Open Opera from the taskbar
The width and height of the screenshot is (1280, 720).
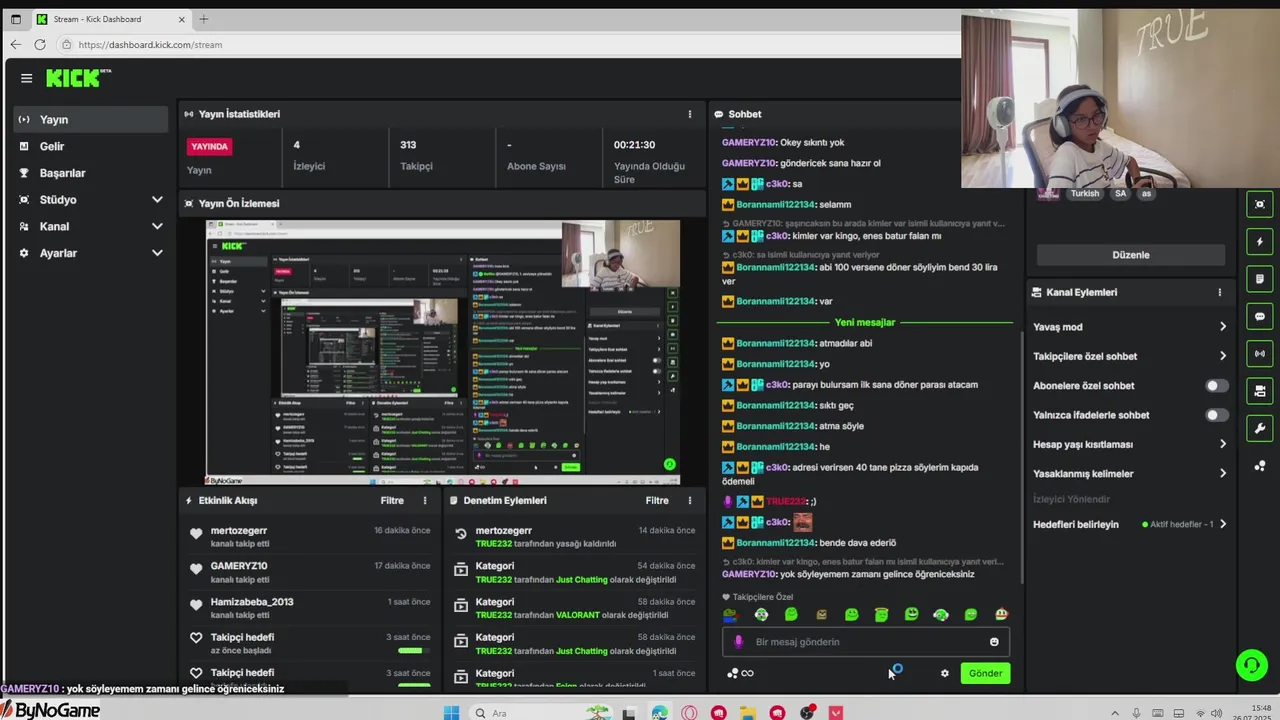pos(689,713)
